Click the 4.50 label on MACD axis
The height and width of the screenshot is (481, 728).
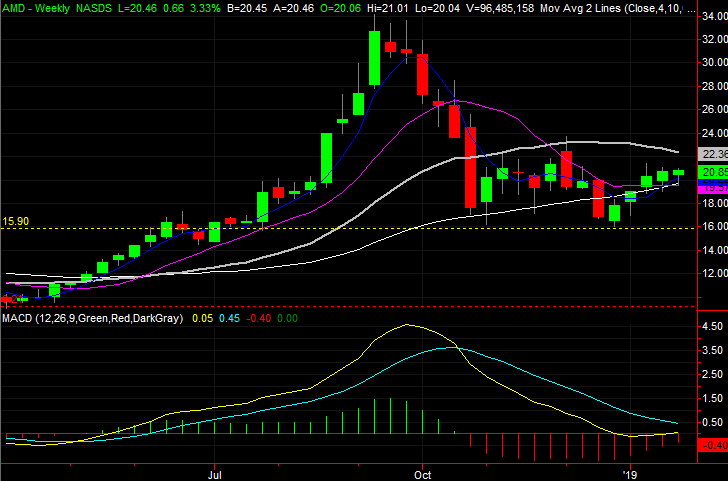711,327
